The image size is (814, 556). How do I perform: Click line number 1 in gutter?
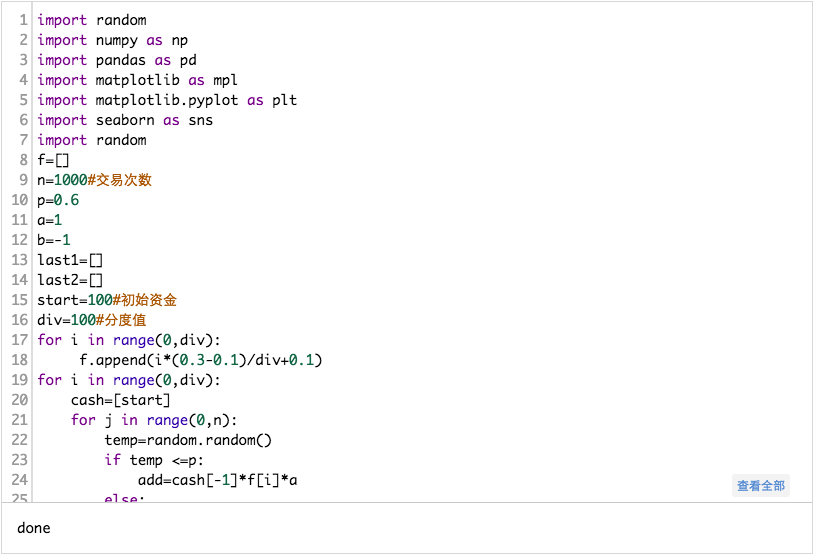[23, 20]
